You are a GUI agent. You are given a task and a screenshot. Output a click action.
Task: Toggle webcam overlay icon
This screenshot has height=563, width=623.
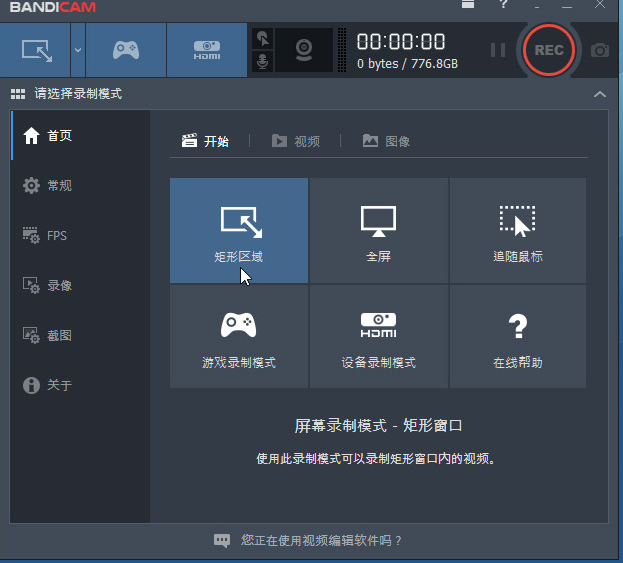tap(304, 50)
